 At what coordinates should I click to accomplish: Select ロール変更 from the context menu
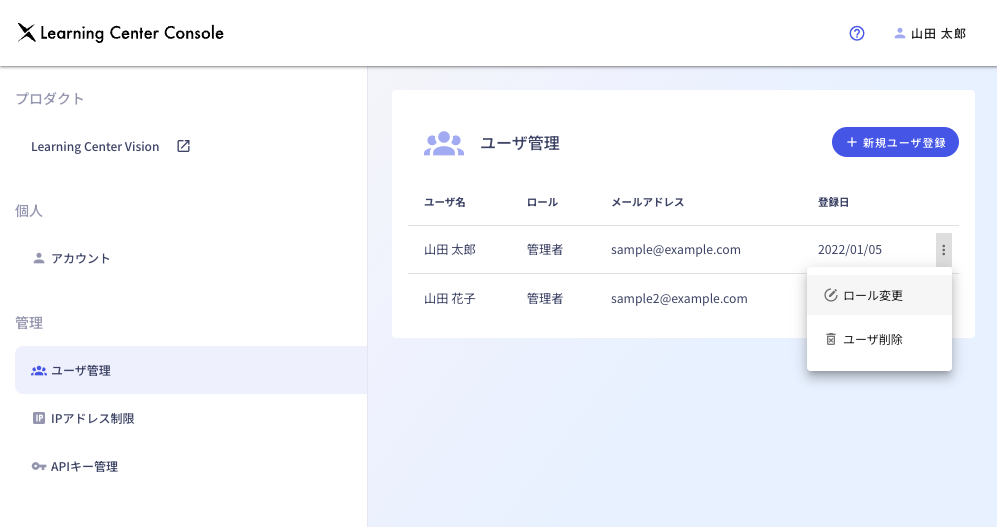pyautogui.click(x=873, y=295)
